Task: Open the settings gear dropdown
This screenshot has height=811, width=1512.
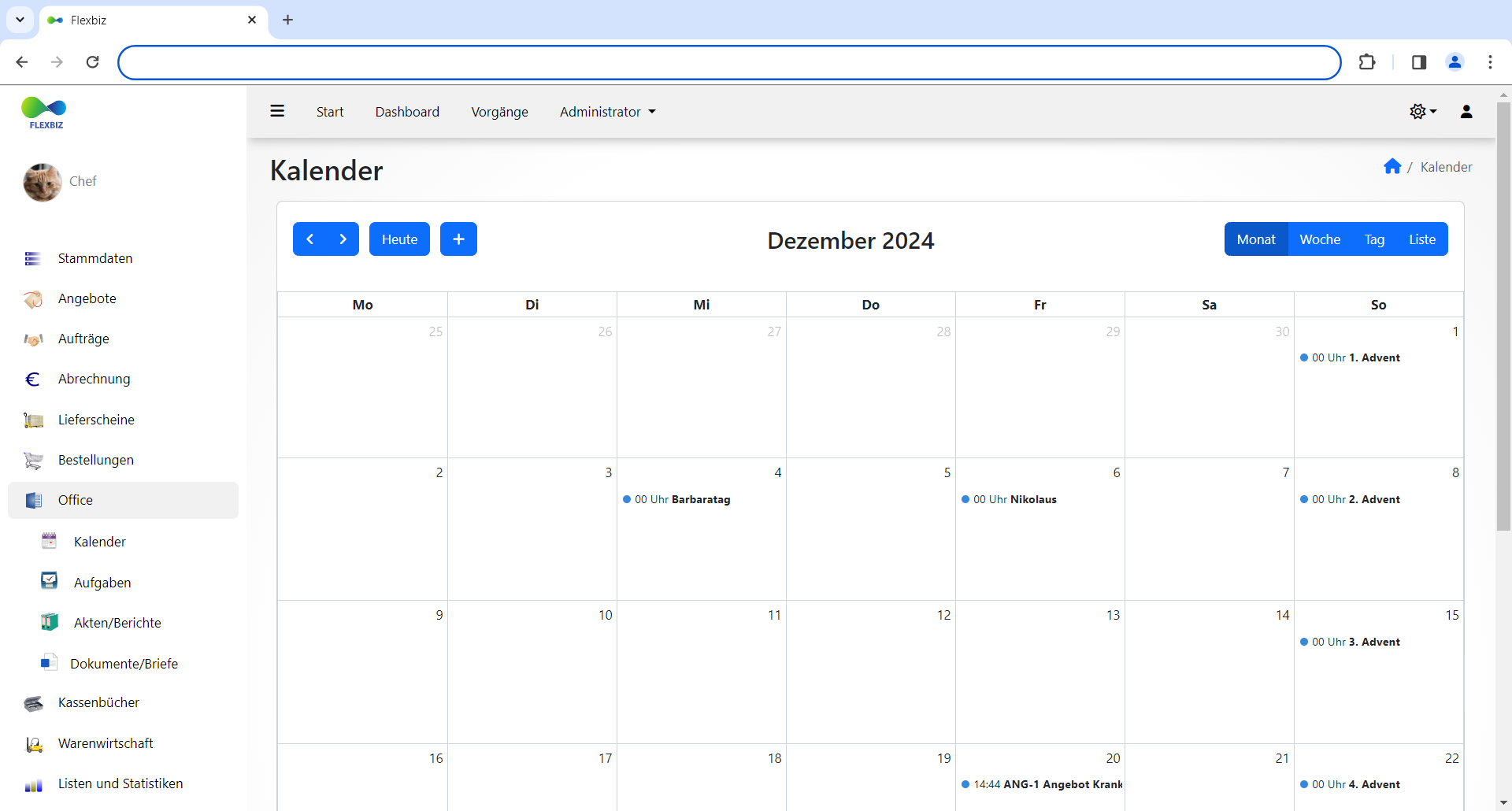Action: tap(1422, 112)
